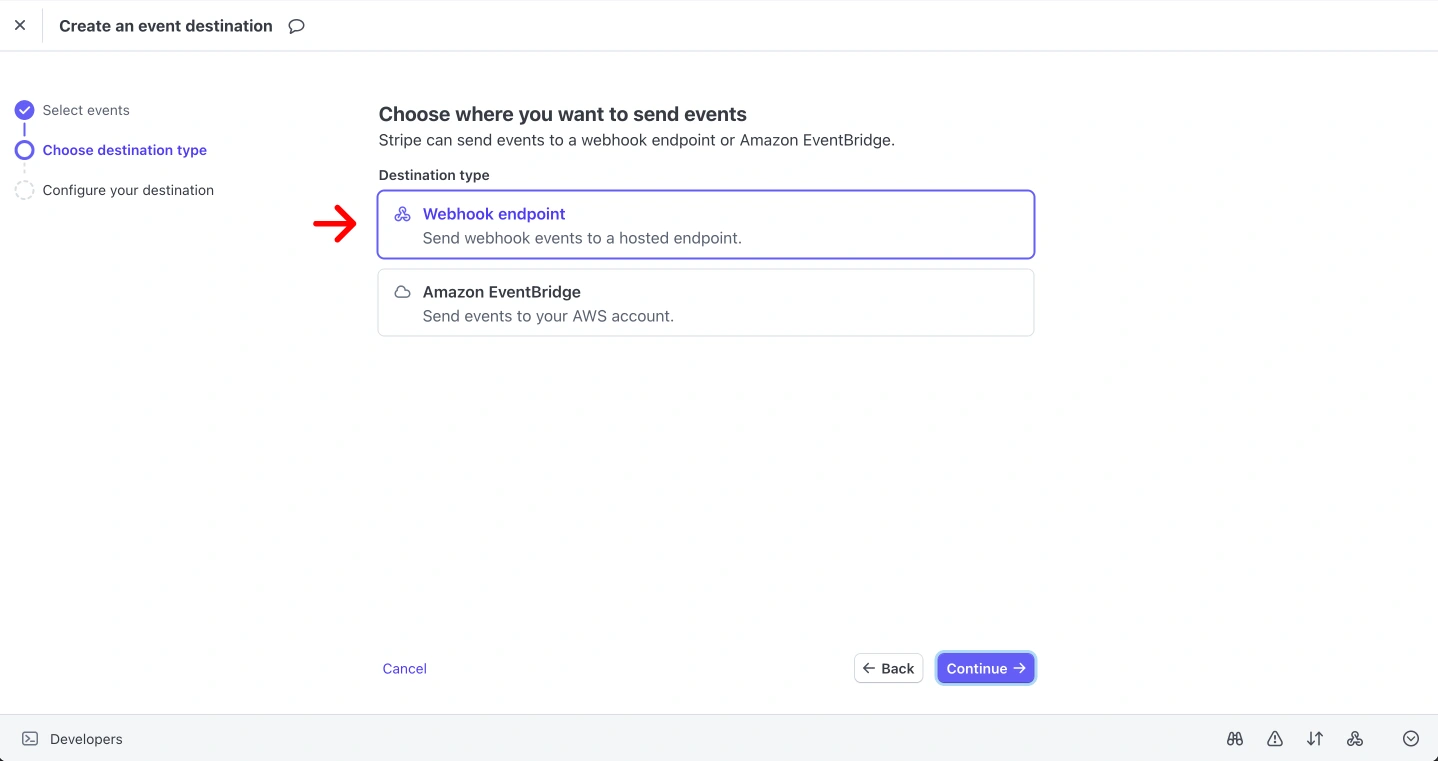
Task: Choose the Amazon EventBridge destination option
Action: coord(705,303)
